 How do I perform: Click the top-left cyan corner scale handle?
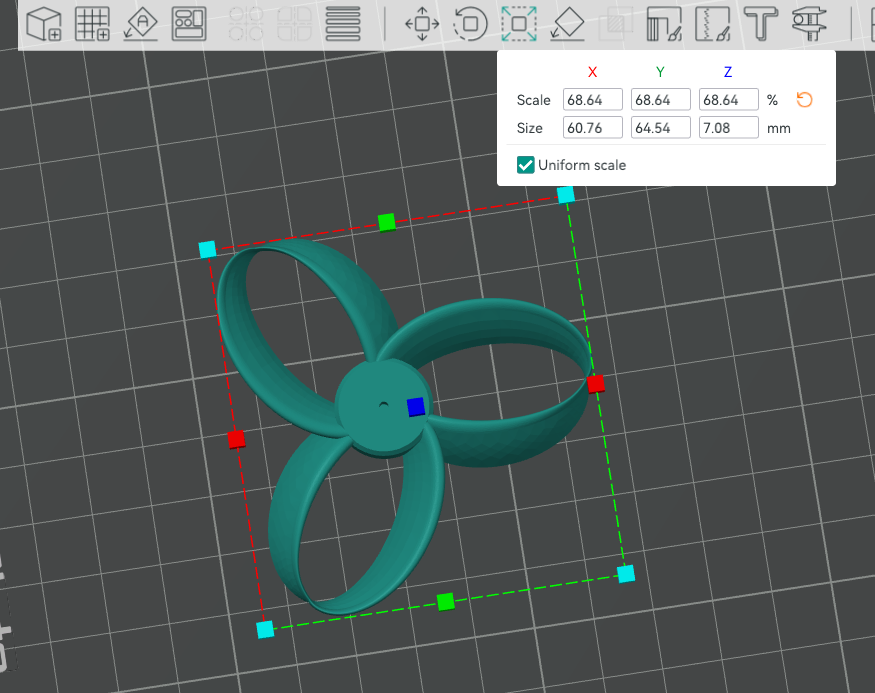pos(208,249)
